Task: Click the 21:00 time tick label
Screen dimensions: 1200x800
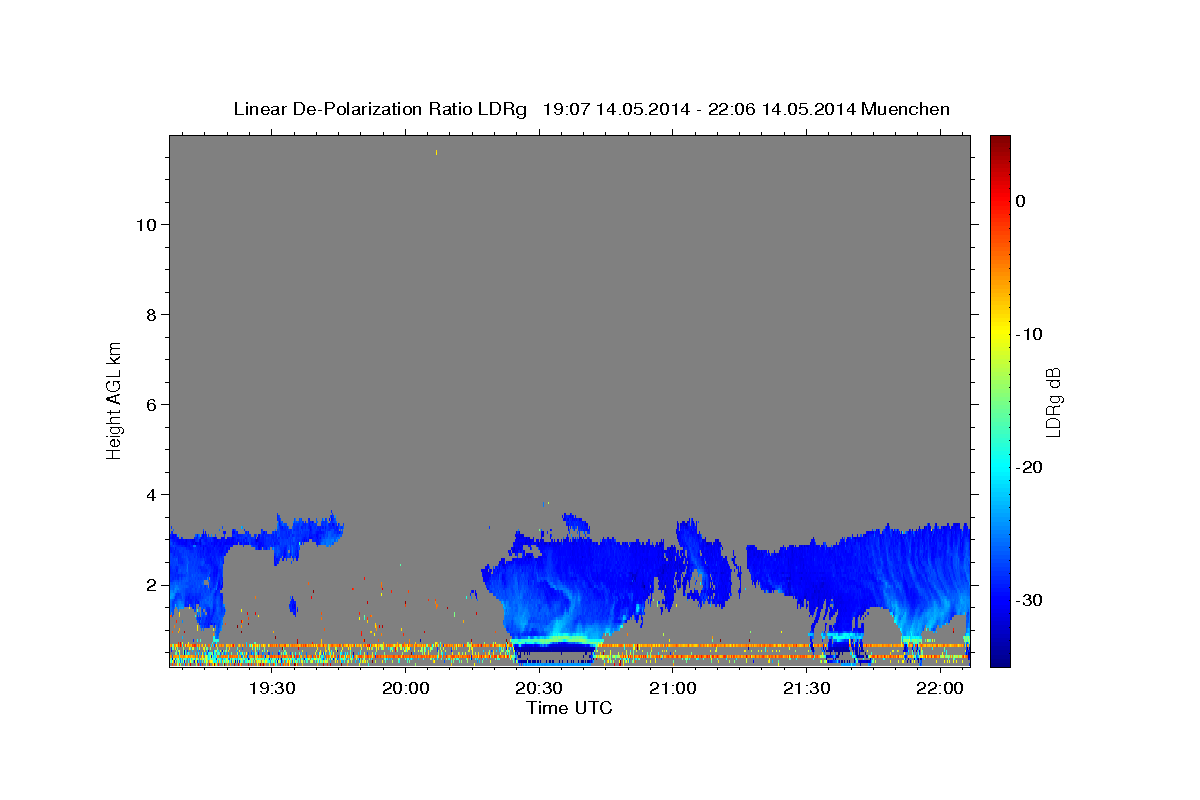Action: [673, 688]
